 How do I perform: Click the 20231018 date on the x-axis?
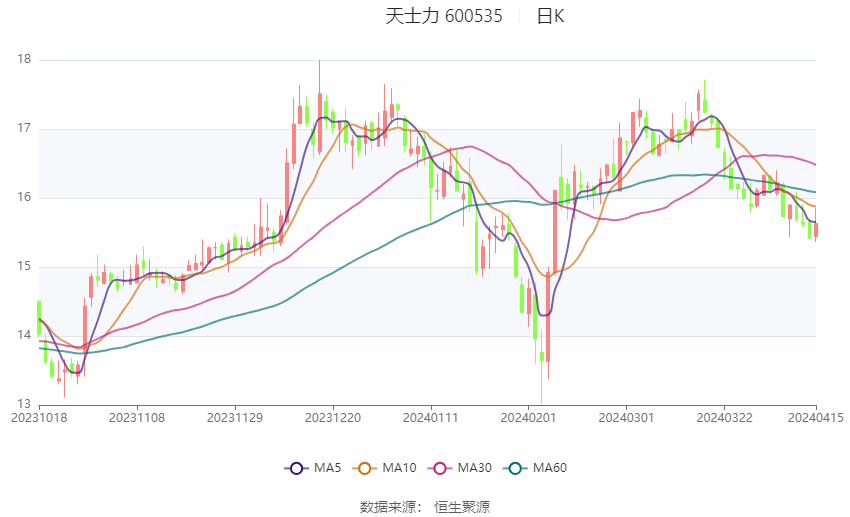38,417
